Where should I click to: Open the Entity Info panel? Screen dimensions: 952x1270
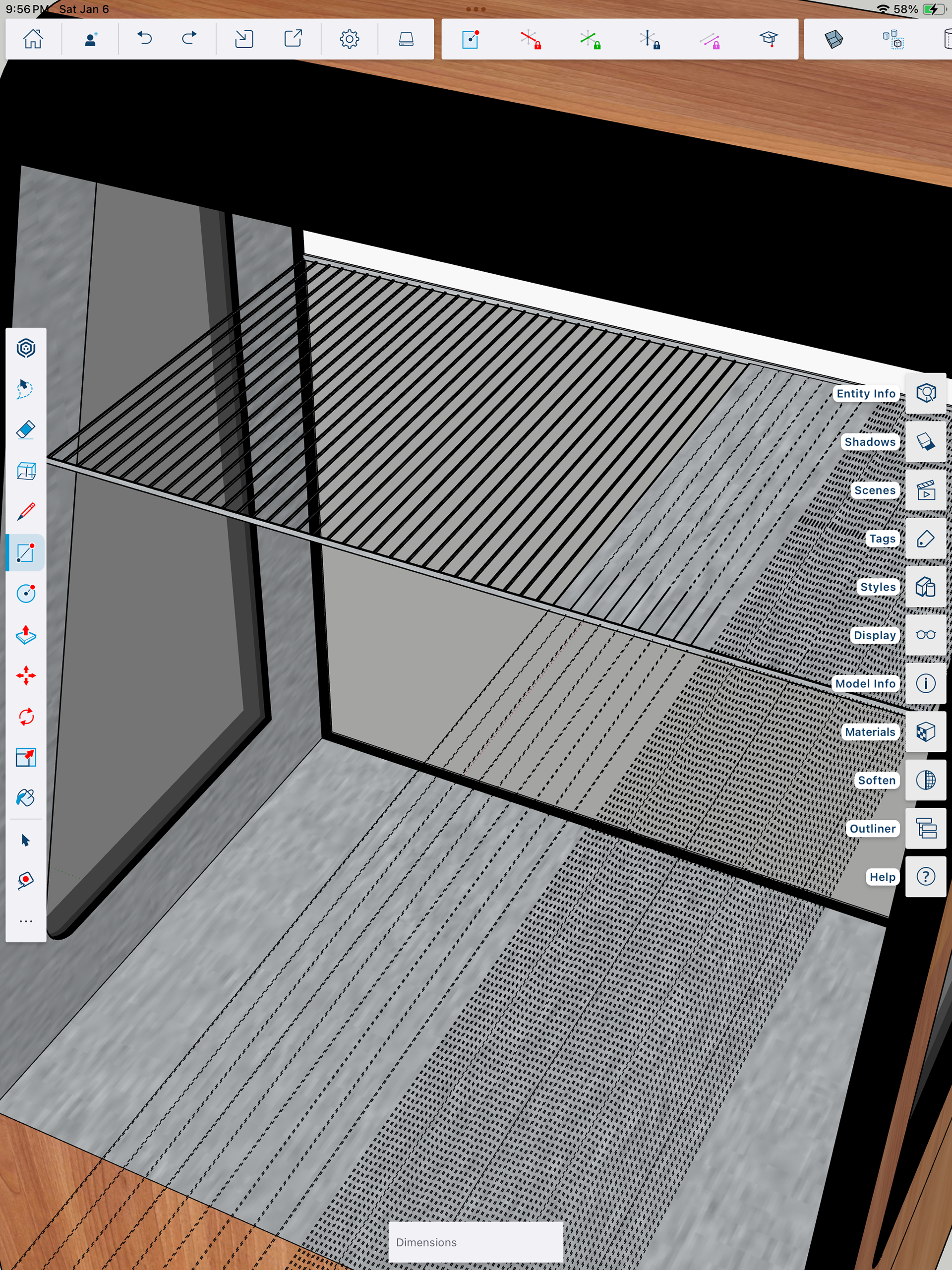pyautogui.click(x=925, y=393)
